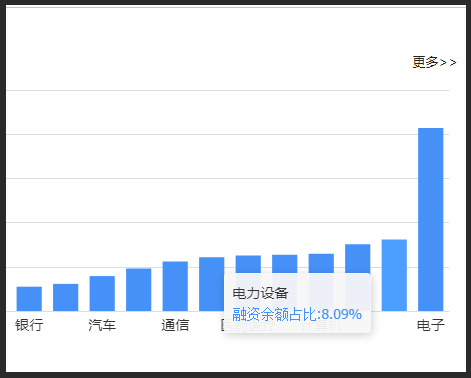Image resolution: width=471 pixels, height=378 pixels.
Task: Click the 电力设备 tooltip title
Action: coord(260,293)
